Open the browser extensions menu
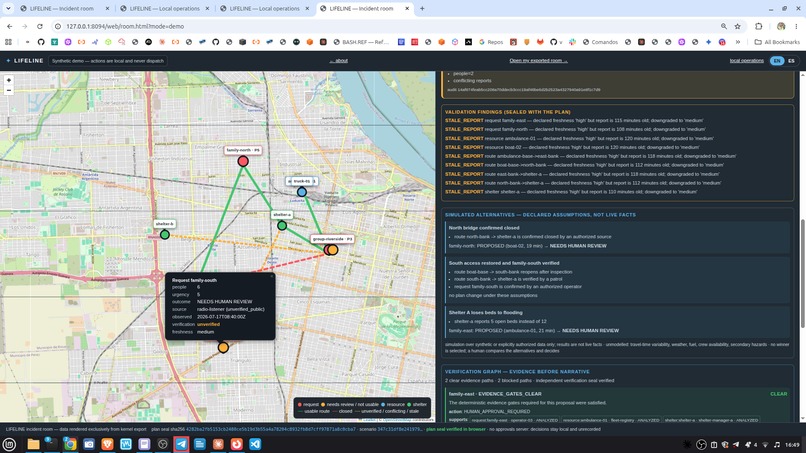Screen dimensions: 806x453 point(759,26)
